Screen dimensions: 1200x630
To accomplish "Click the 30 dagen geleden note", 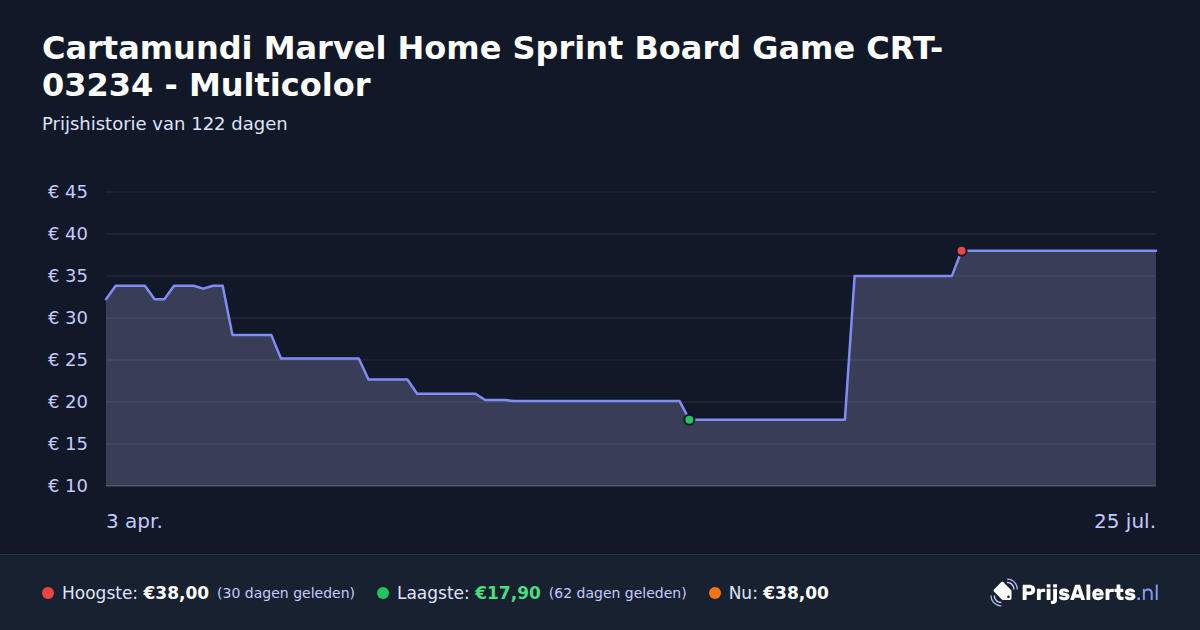I will (286, 593).
